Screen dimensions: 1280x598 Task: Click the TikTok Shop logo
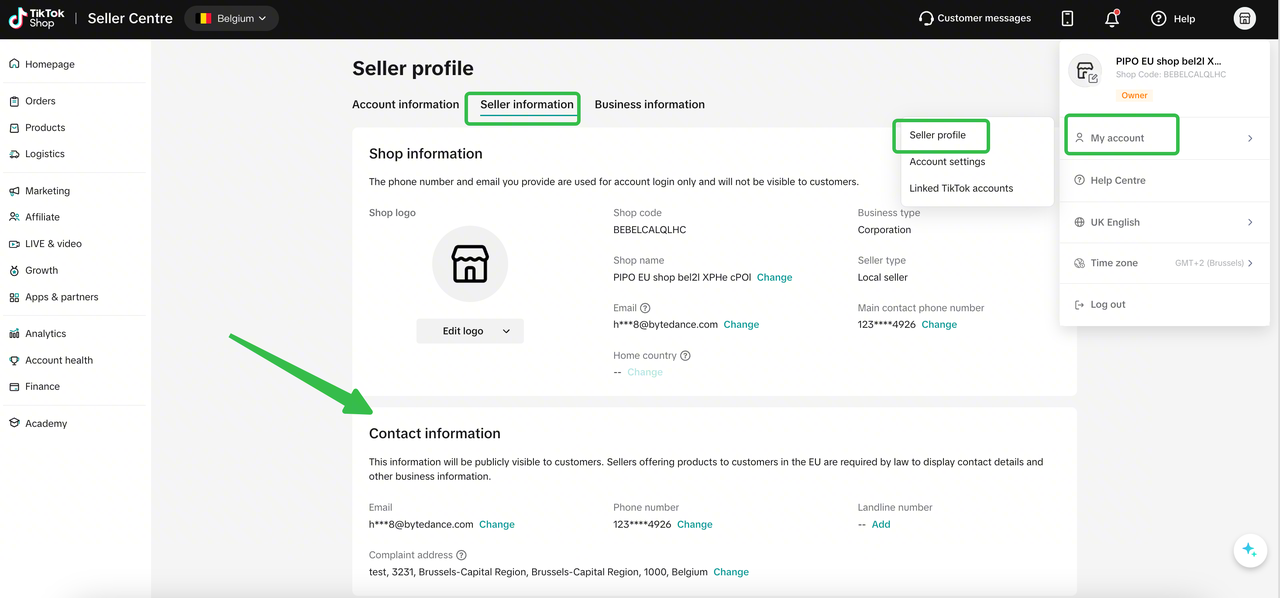point(37,18)
